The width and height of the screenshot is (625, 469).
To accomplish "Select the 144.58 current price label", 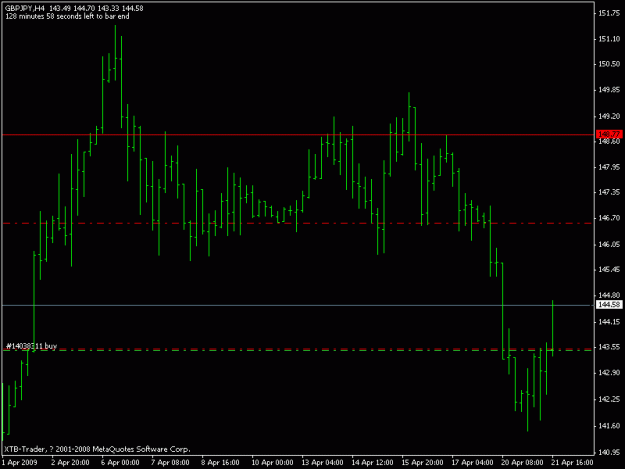I will point(609,305).
